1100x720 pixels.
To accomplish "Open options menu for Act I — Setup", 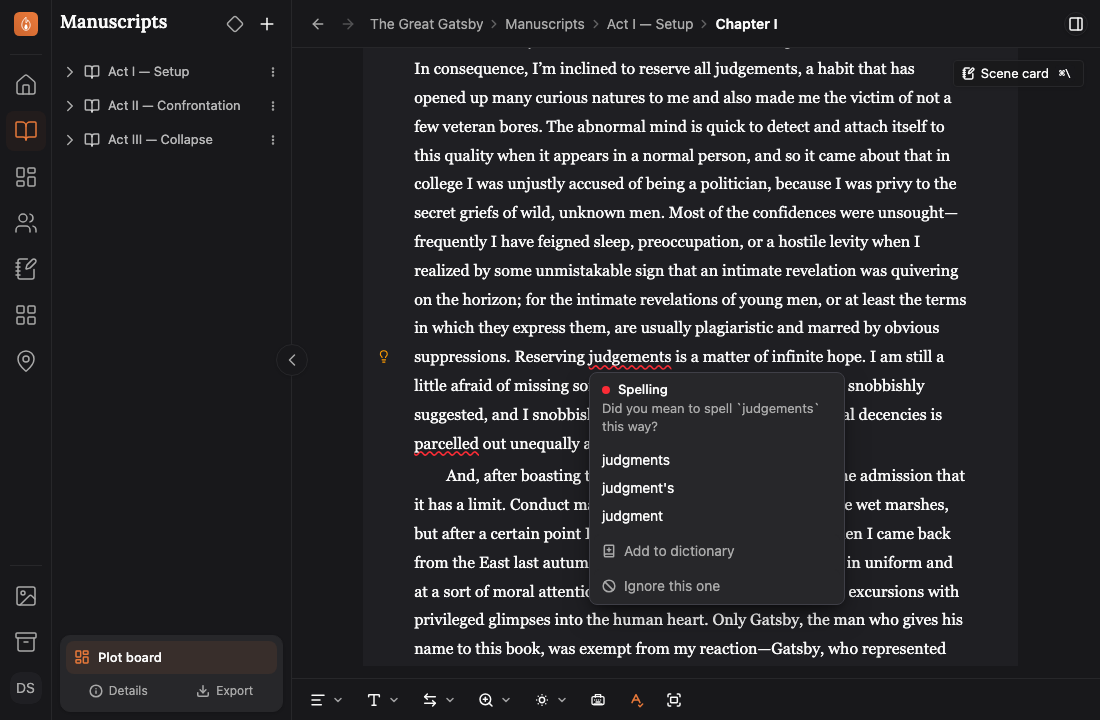I will click(x=273, y=72).
